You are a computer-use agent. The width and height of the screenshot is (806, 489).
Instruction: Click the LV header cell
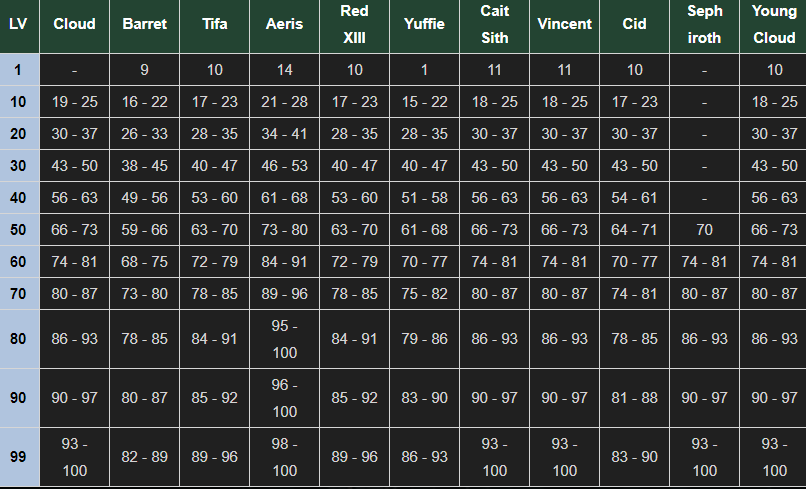point(19,24)
